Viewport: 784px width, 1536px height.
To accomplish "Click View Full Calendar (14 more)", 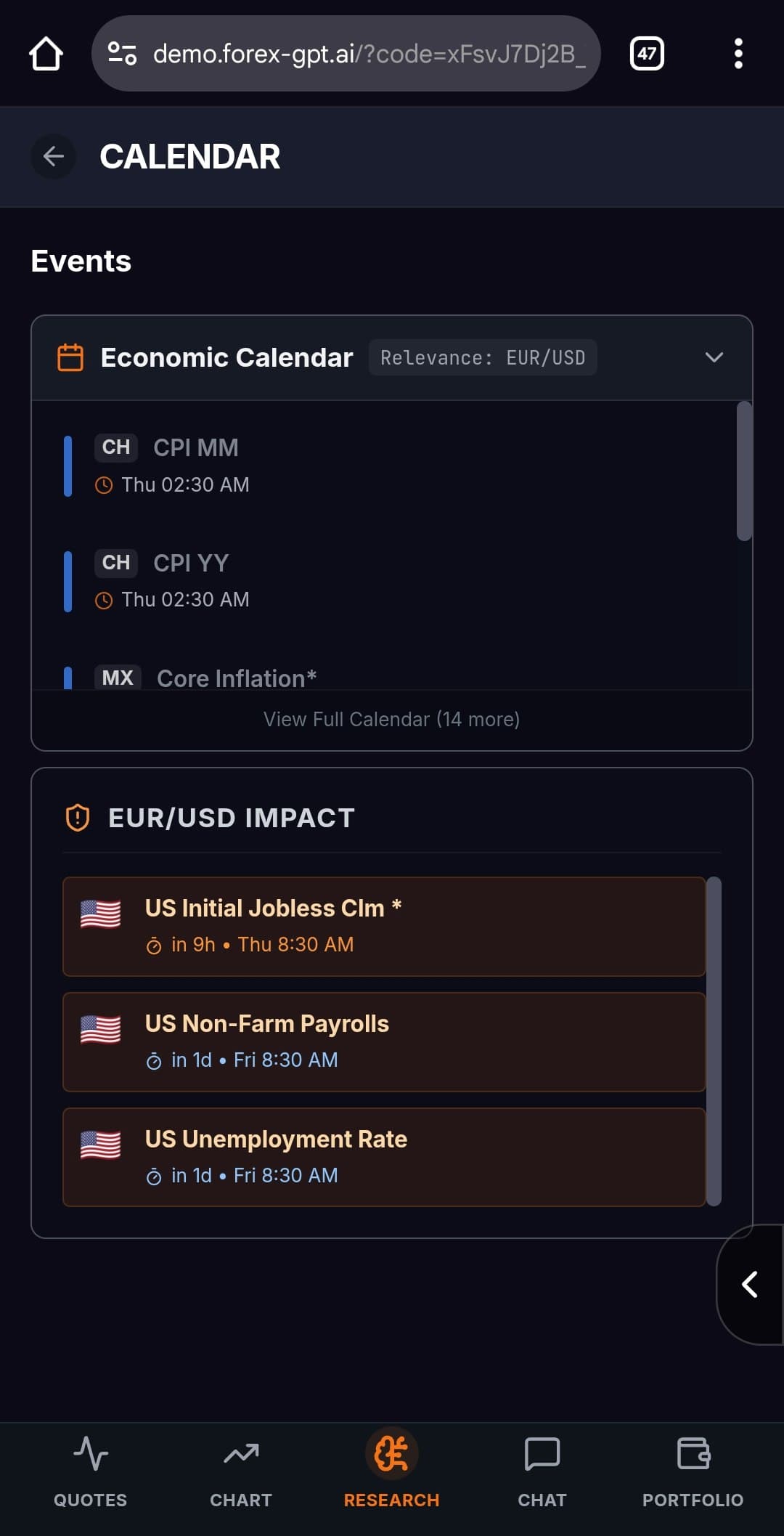I will click(391, 719).
